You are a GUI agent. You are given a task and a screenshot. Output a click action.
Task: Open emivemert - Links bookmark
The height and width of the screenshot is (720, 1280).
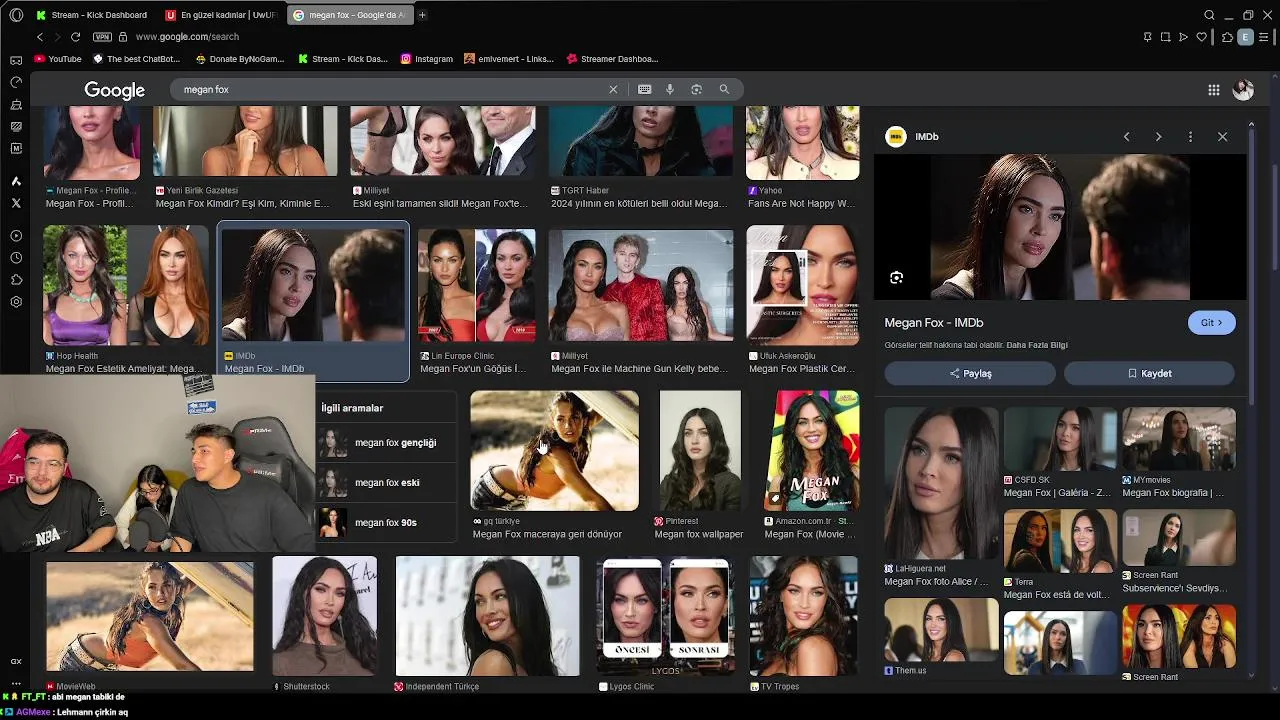pyautogui.click(x=509, y=59)
